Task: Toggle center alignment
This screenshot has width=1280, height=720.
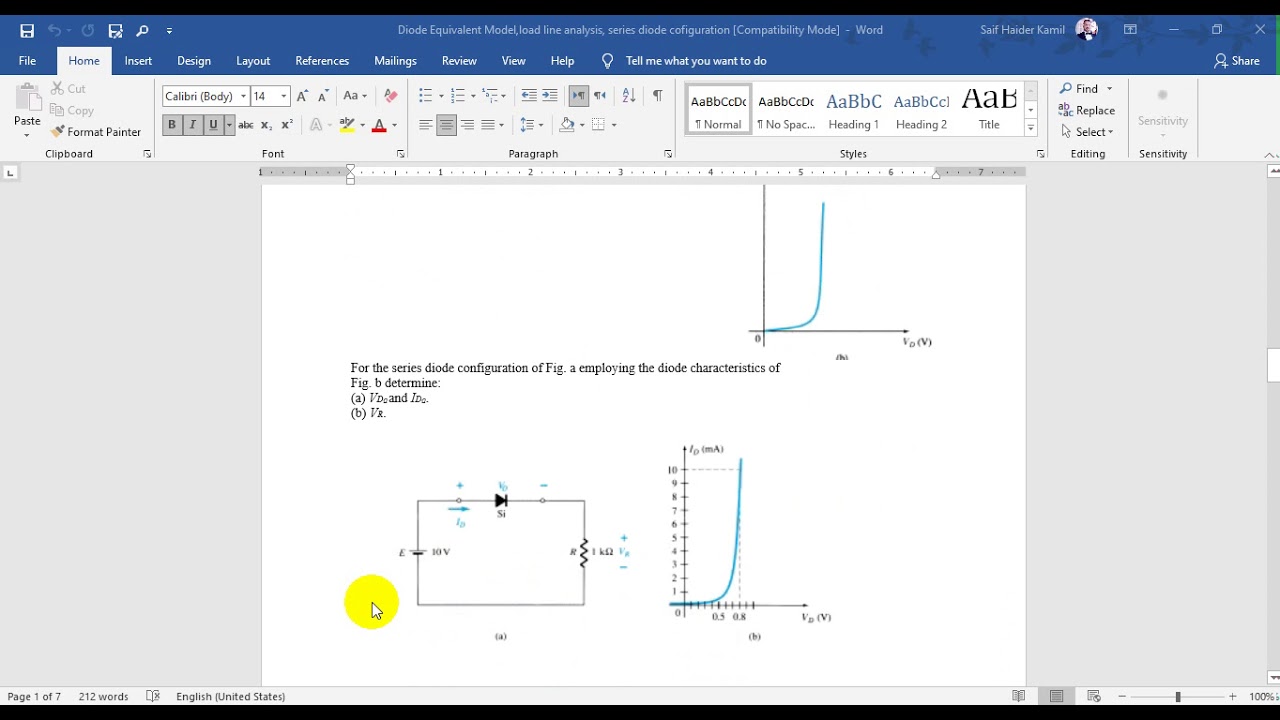Action: (x=447, y=125)
